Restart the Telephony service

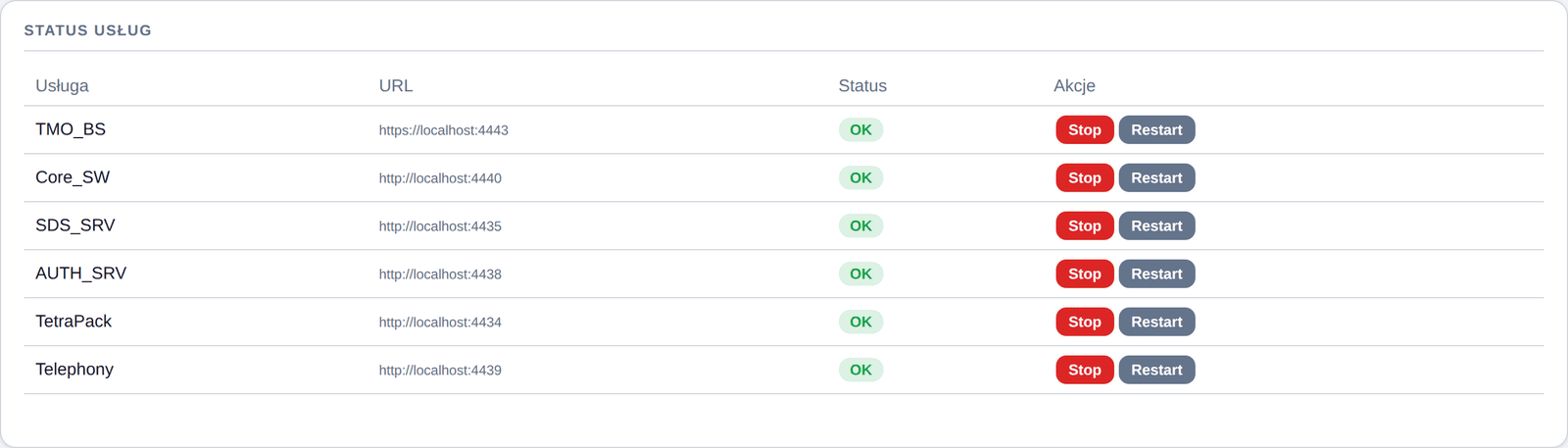[1156, 370]
